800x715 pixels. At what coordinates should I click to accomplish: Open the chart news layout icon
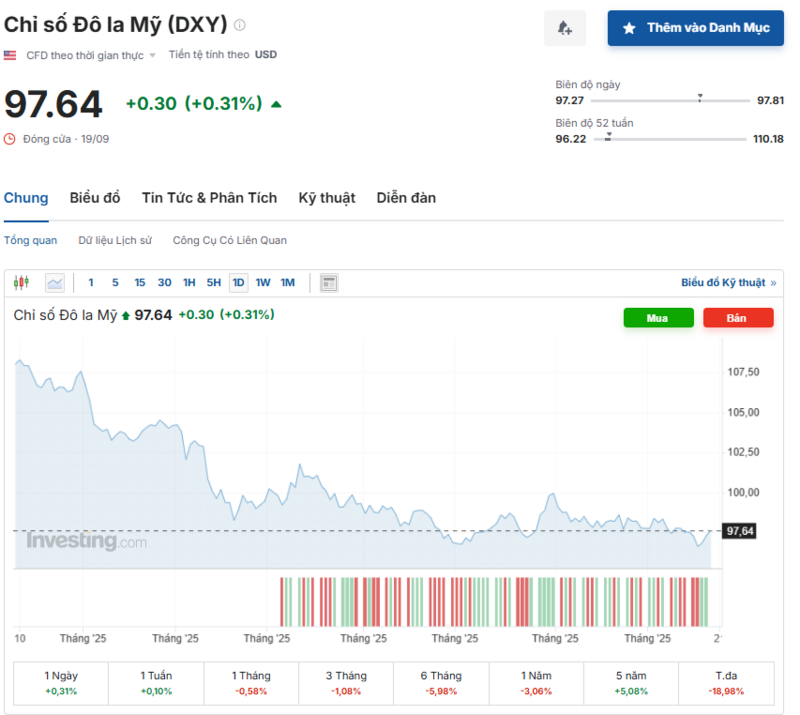point(328,283)
